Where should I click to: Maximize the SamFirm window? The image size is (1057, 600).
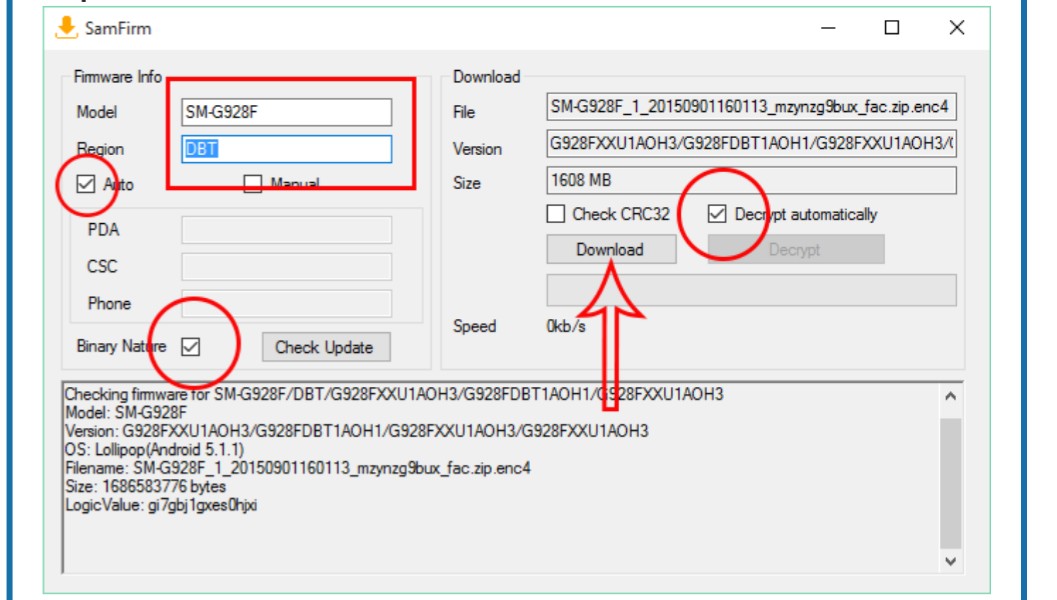[x=892, y=28]
